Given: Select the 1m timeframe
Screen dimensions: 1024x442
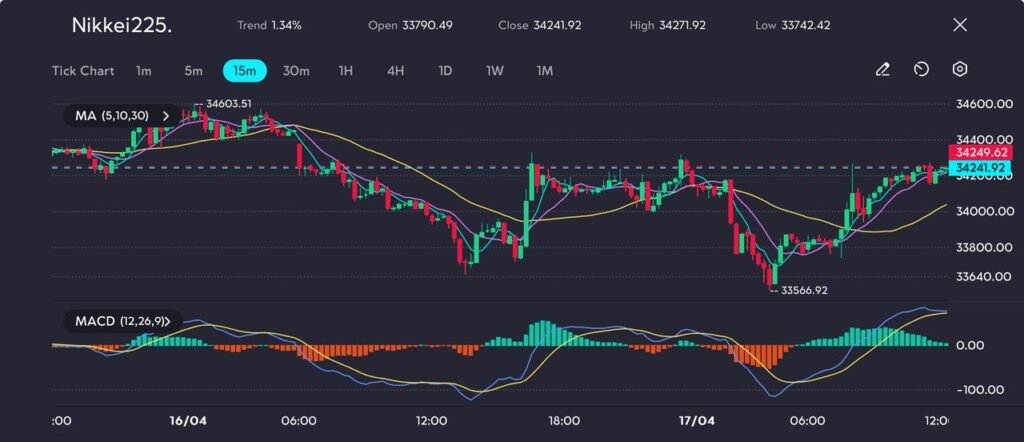Looking at the screenshot, I should coord(144,71).
